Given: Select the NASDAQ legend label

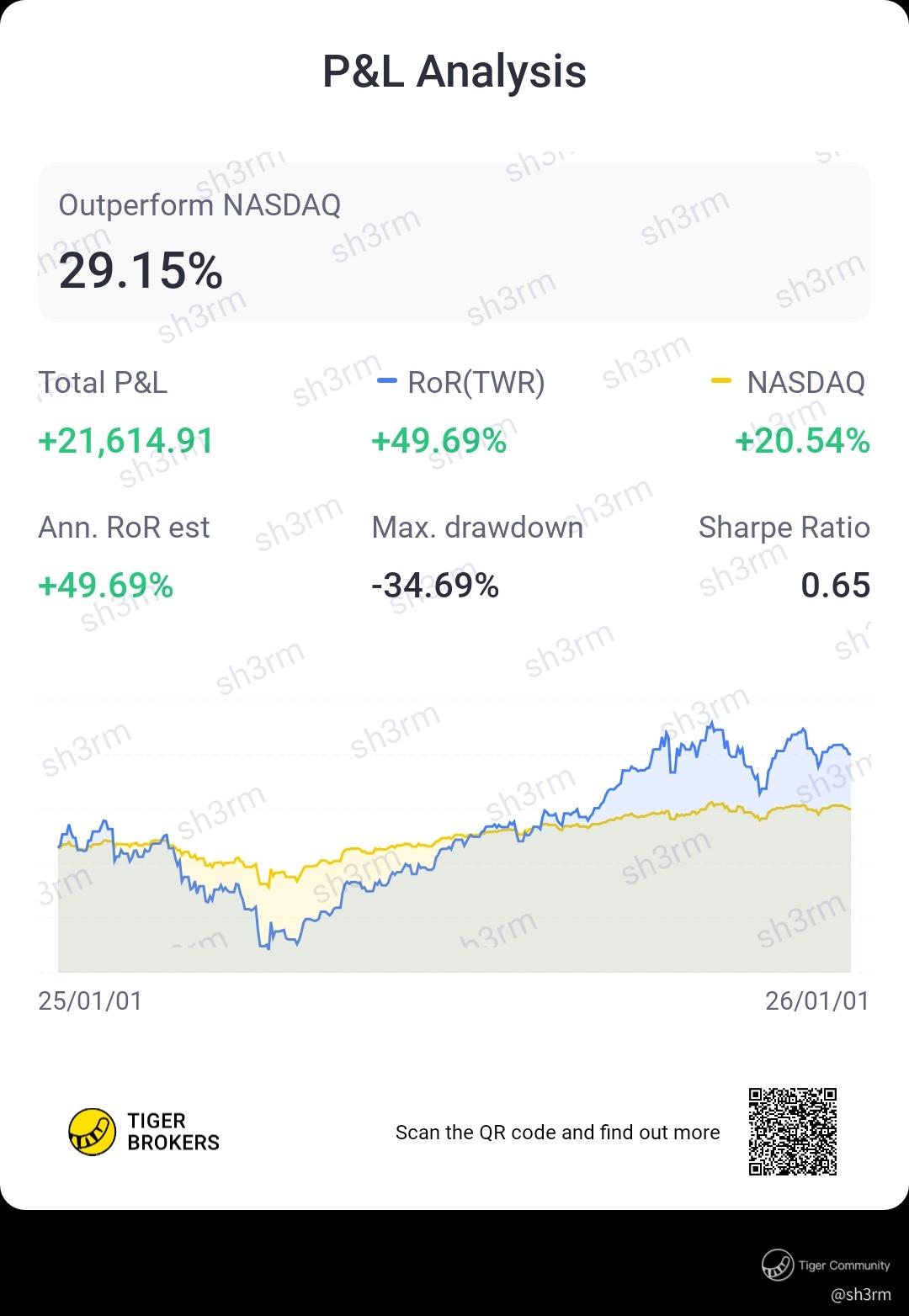Looking at the screenshot, I should (805, 383).
